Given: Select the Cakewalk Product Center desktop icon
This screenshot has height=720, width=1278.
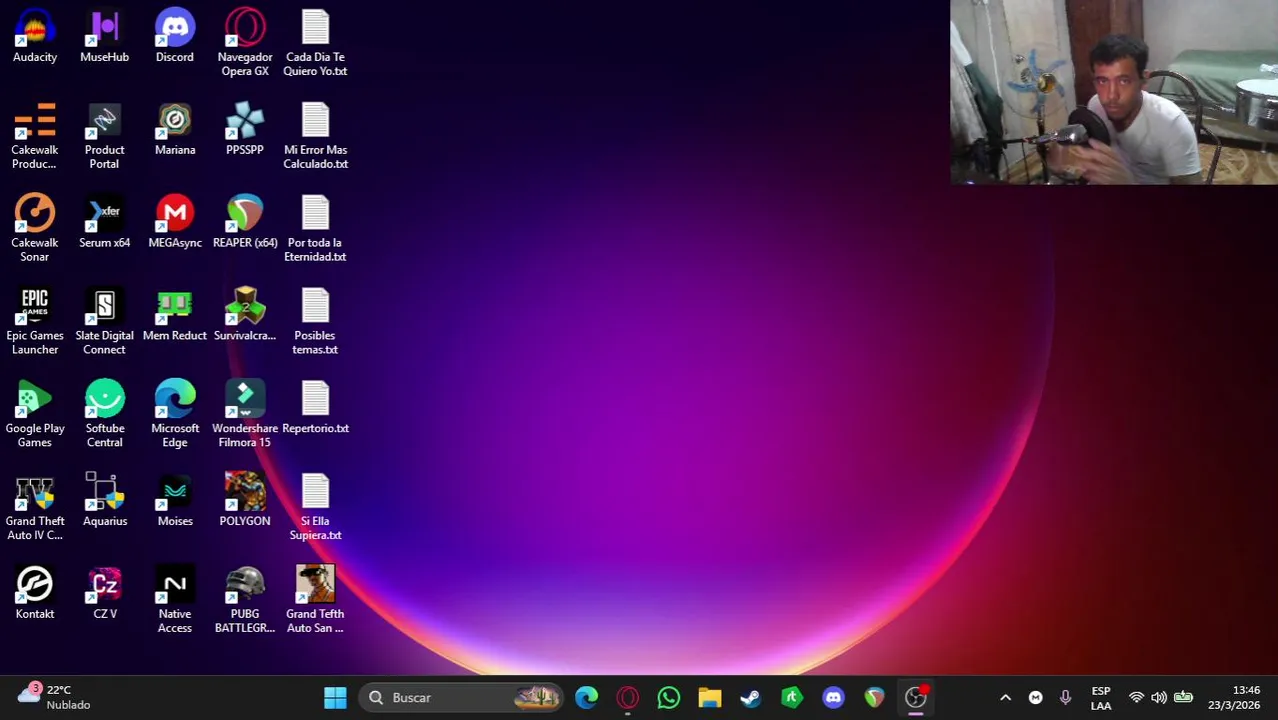Looking at the screenshot, I should [x=35, y=136].
